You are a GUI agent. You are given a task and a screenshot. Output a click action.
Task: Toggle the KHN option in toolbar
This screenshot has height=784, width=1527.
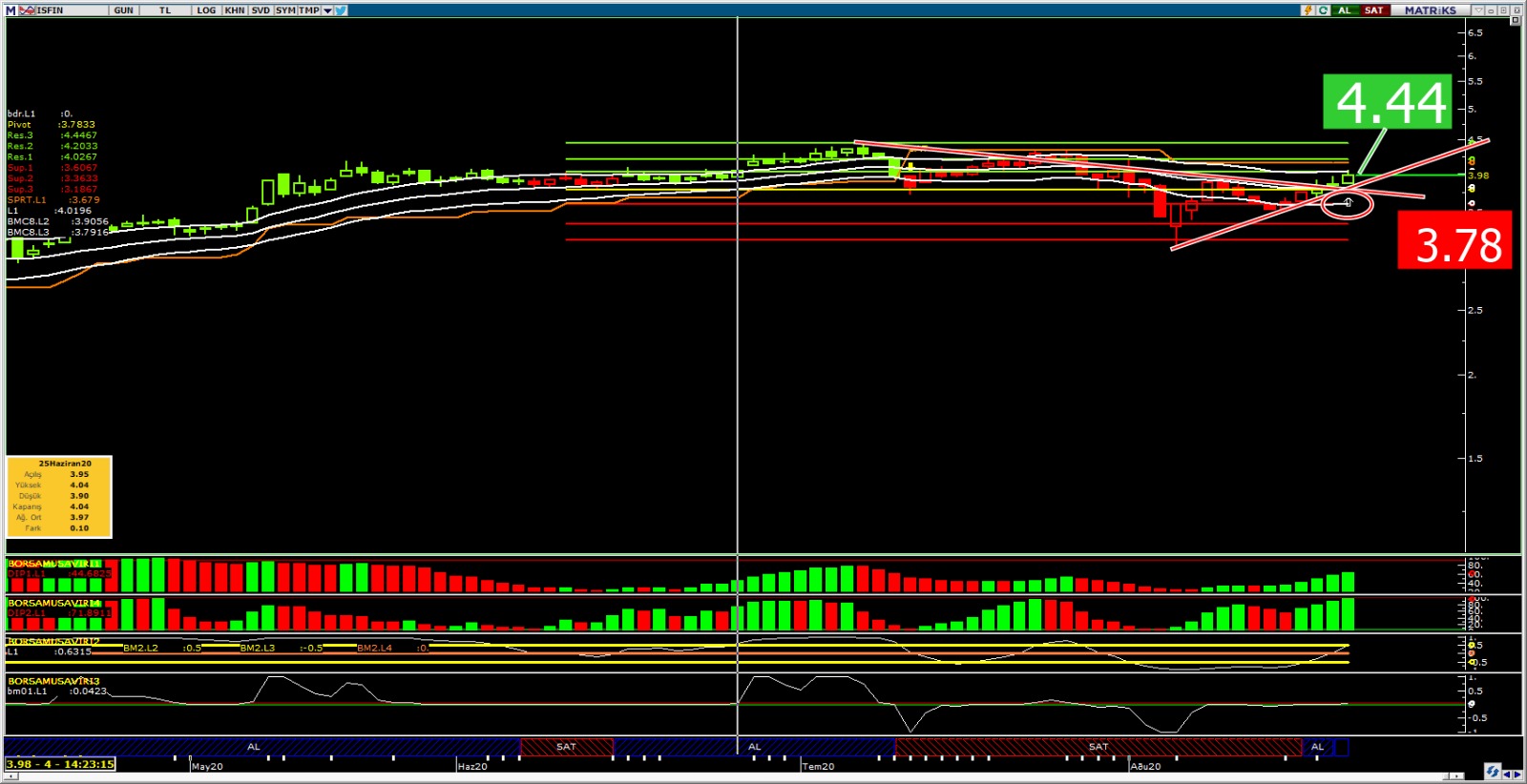[235, 10]
